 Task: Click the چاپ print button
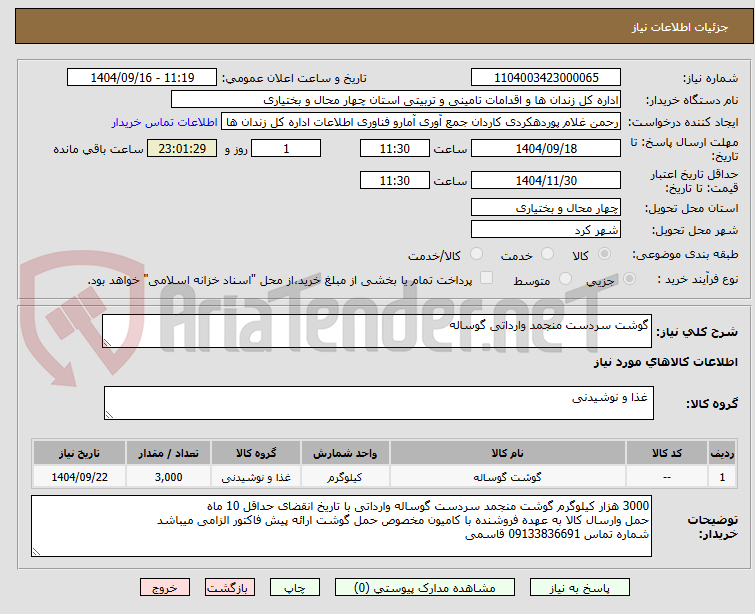[x=295, y=588]
